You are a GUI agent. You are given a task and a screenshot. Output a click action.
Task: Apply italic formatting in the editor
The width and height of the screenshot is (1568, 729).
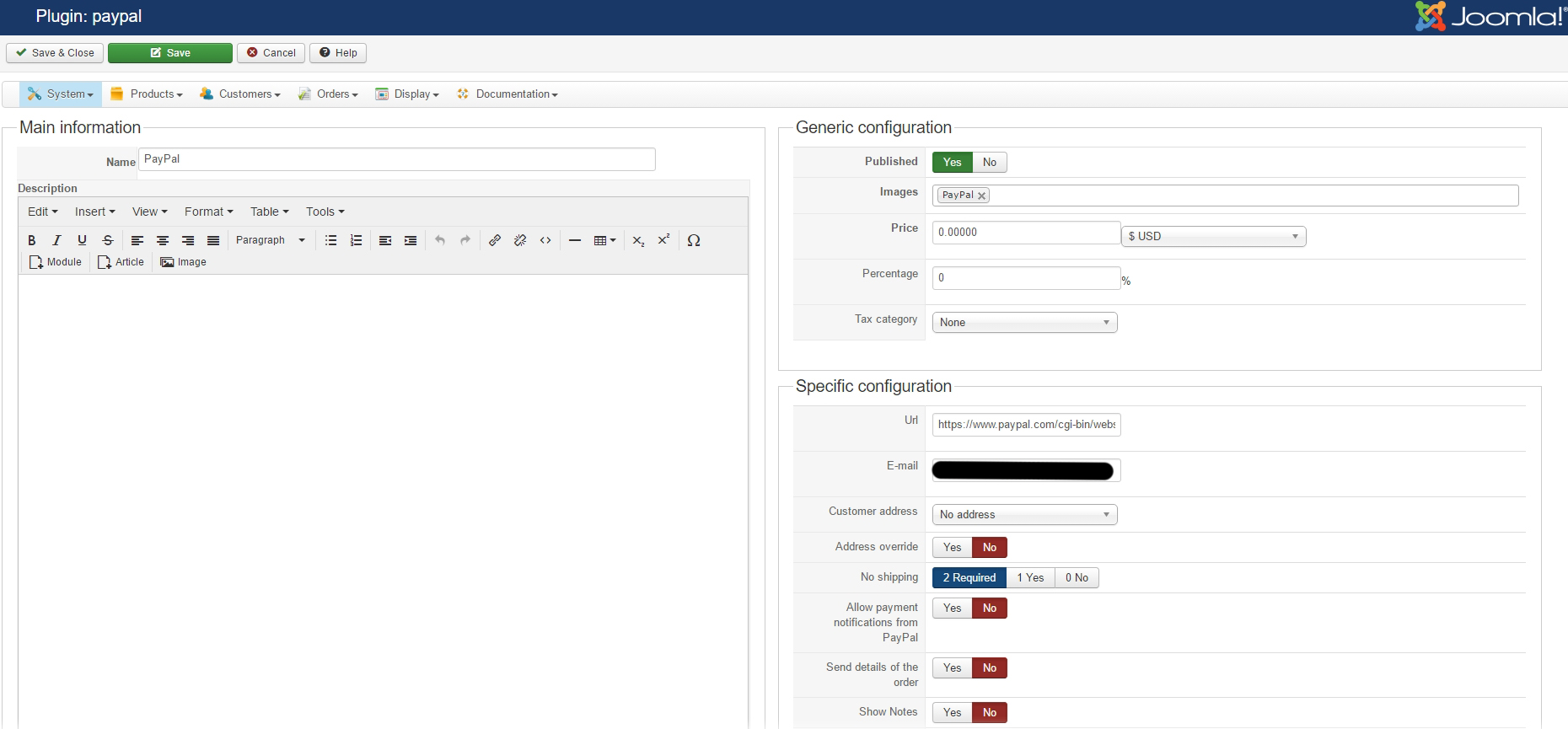[x=56, y=240]
